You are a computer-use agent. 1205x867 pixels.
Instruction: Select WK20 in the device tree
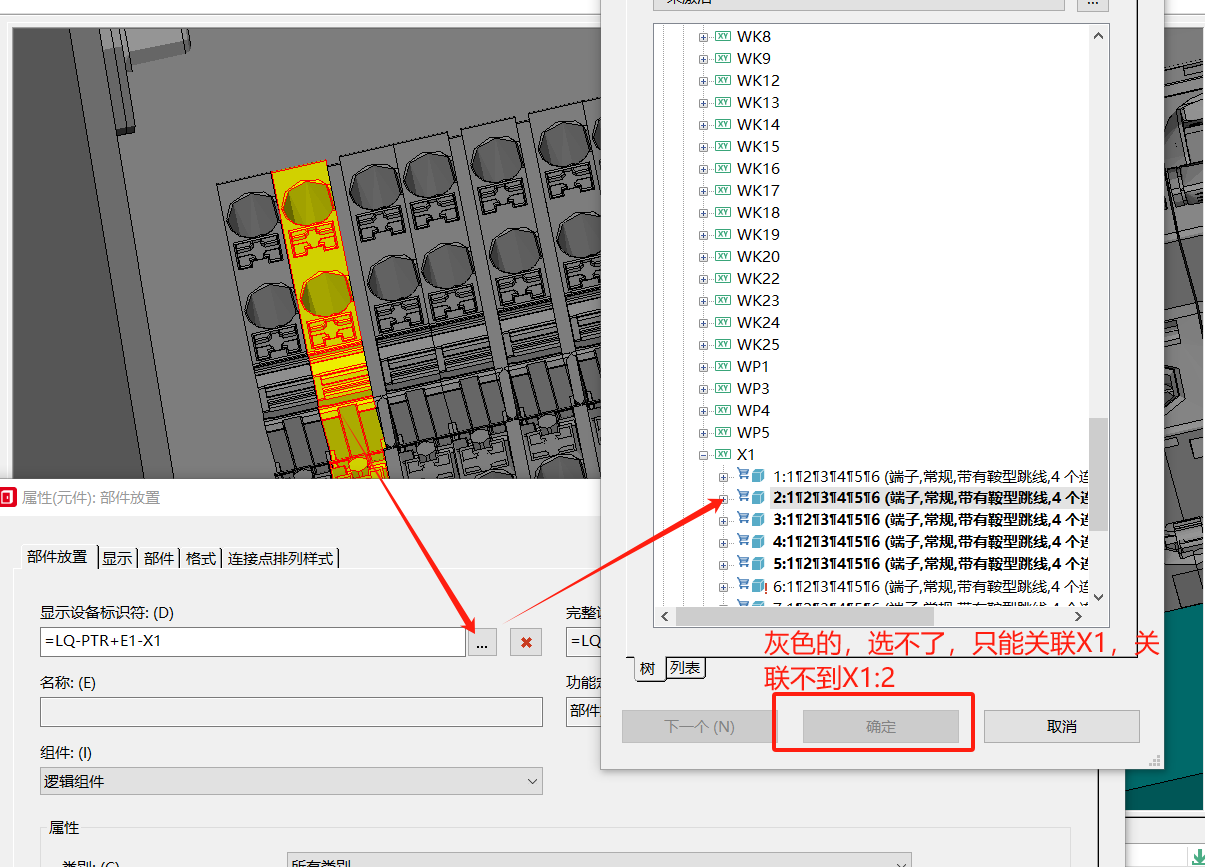(x=758, y=256)
